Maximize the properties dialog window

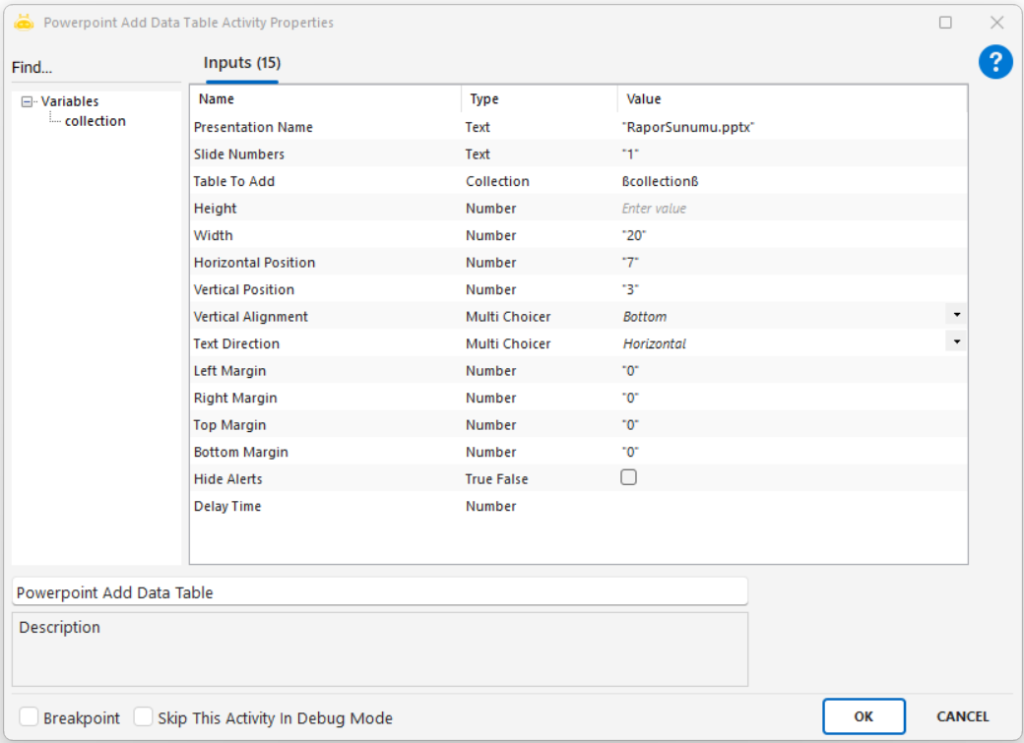pyautogui.click(x=945, y=22)
